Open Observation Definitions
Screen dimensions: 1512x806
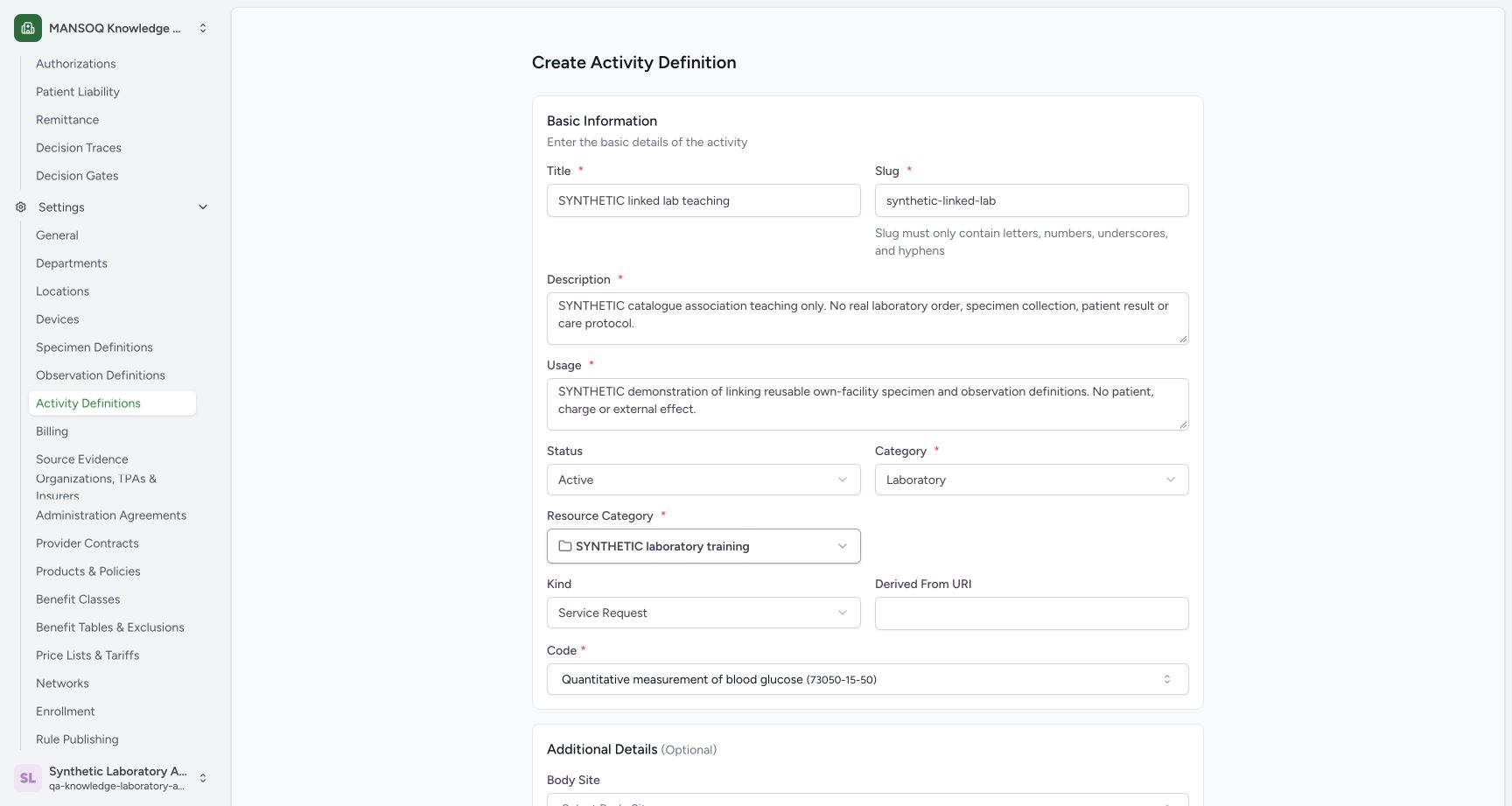pos(112,375)
